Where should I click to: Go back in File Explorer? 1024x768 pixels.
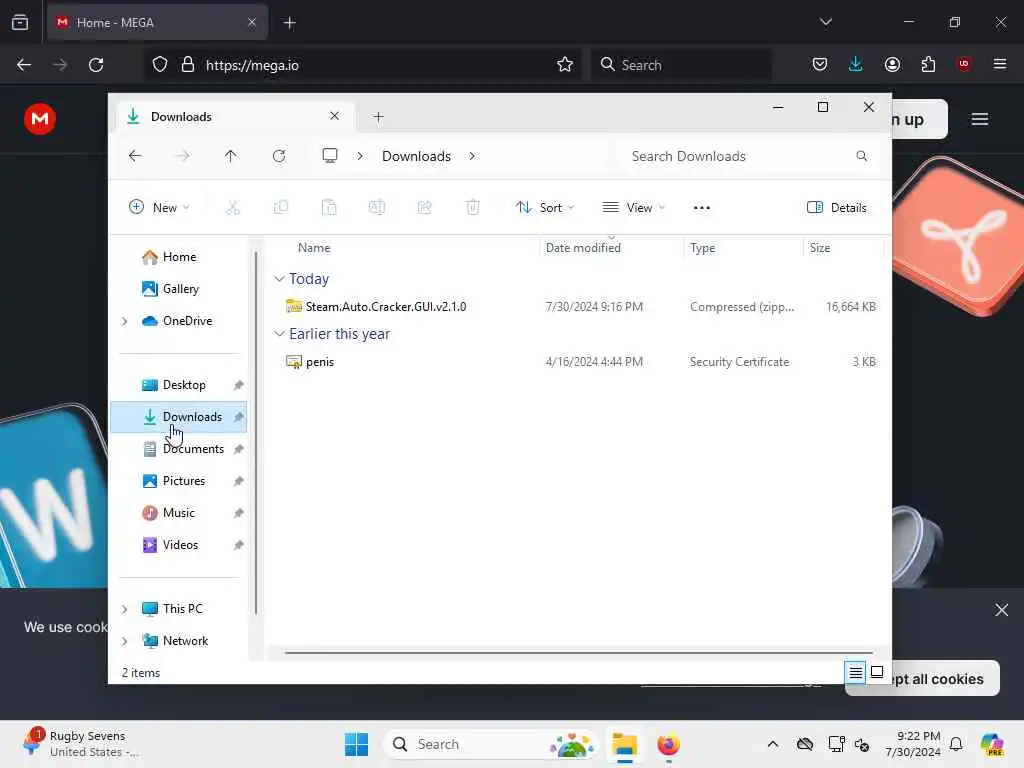click(135, 156)
